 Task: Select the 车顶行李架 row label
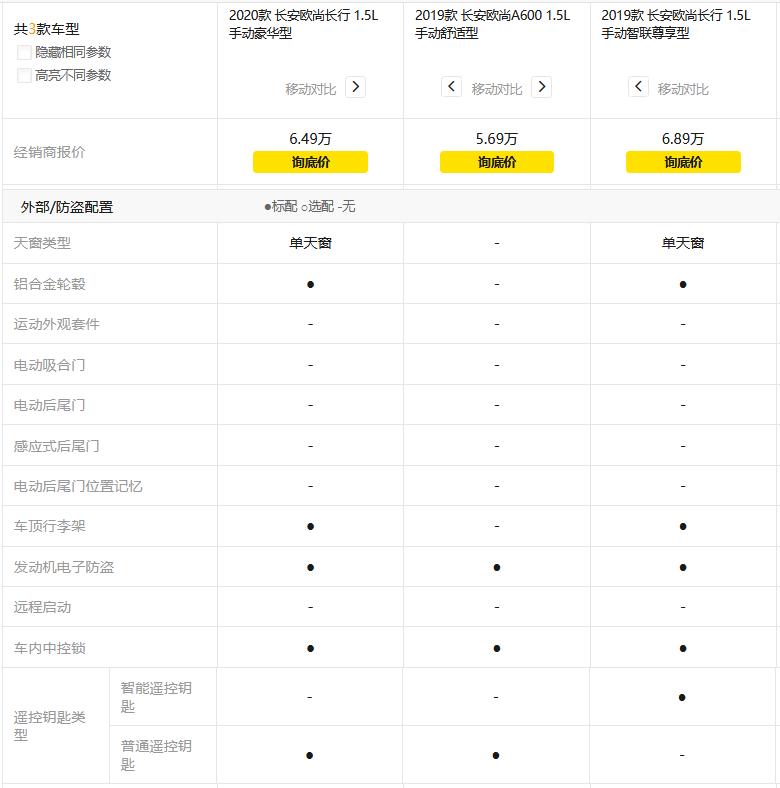tap(49, 526)
